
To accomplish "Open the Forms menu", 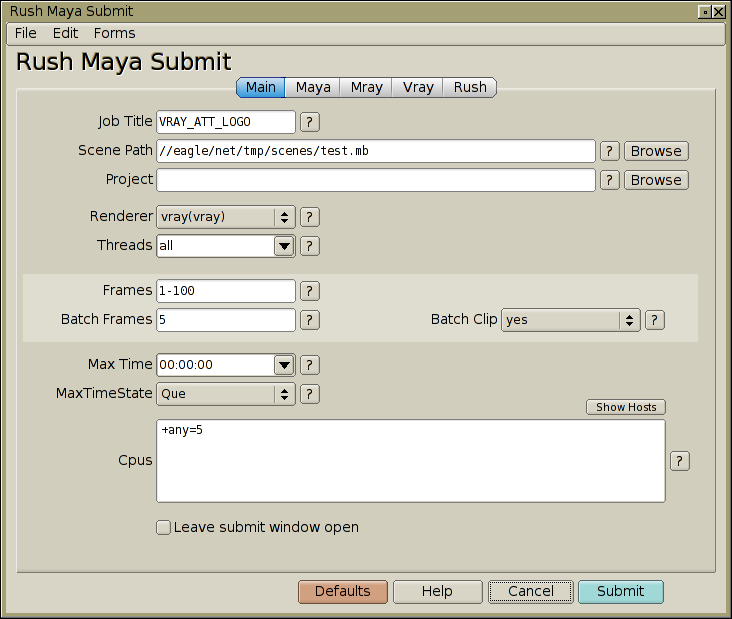I will (114, 33).
